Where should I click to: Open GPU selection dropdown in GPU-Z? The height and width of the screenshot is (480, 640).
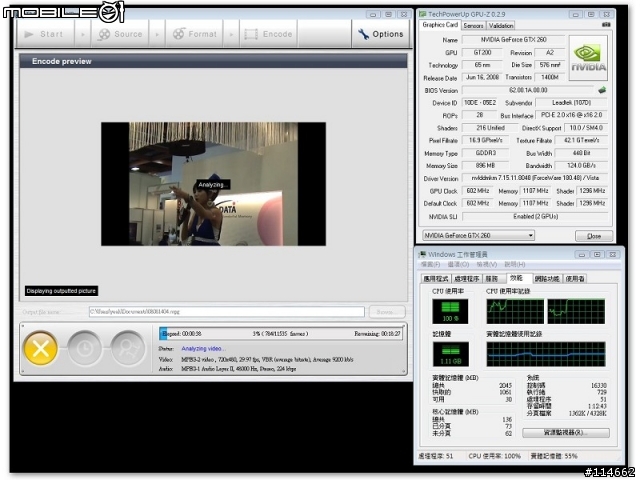[478, 236]
